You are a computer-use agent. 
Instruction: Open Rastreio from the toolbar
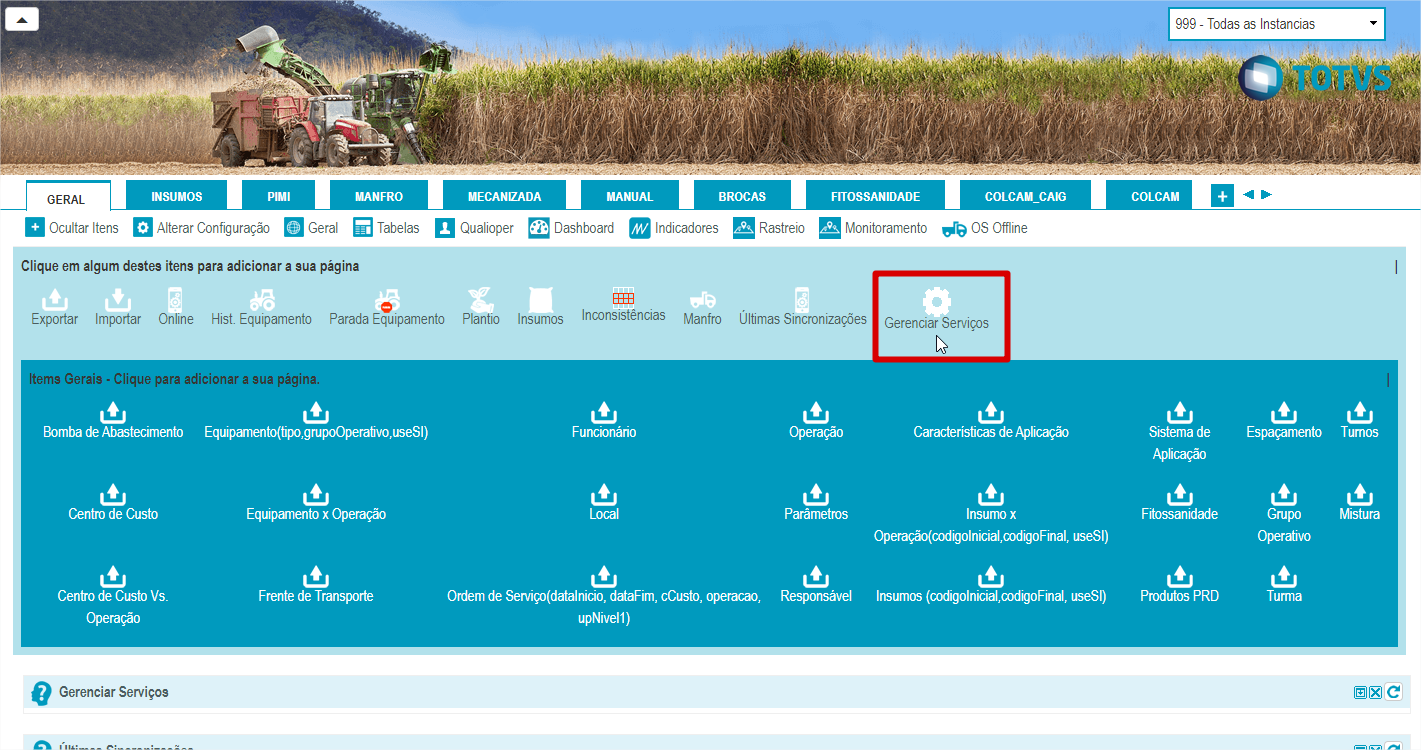tap(769, 228)
